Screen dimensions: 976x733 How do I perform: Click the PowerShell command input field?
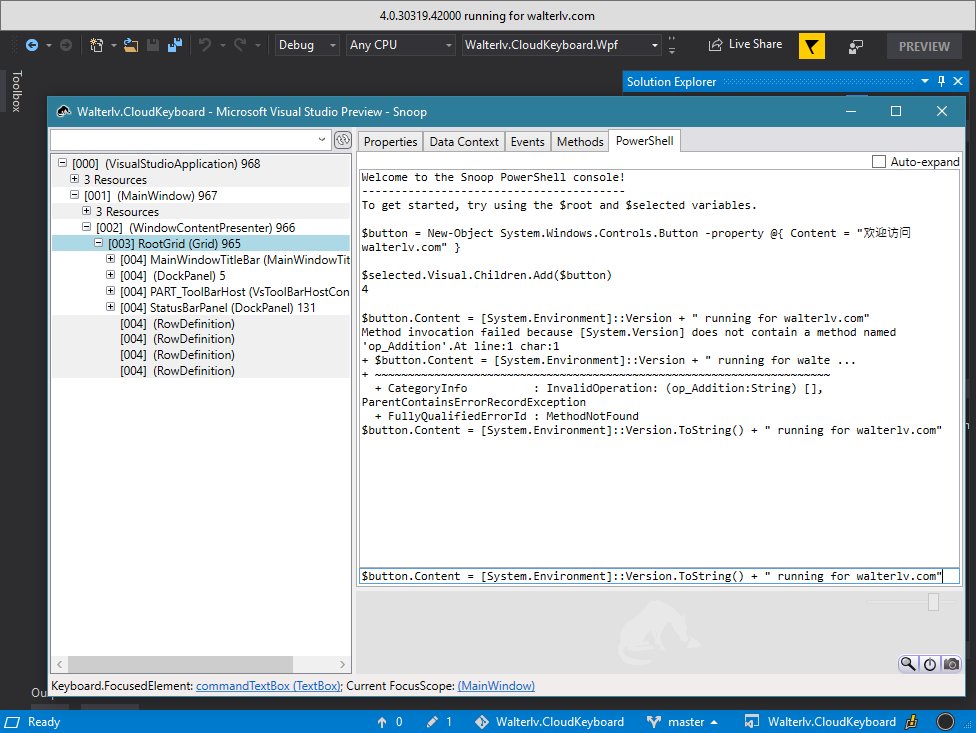[x=658, y=577]
